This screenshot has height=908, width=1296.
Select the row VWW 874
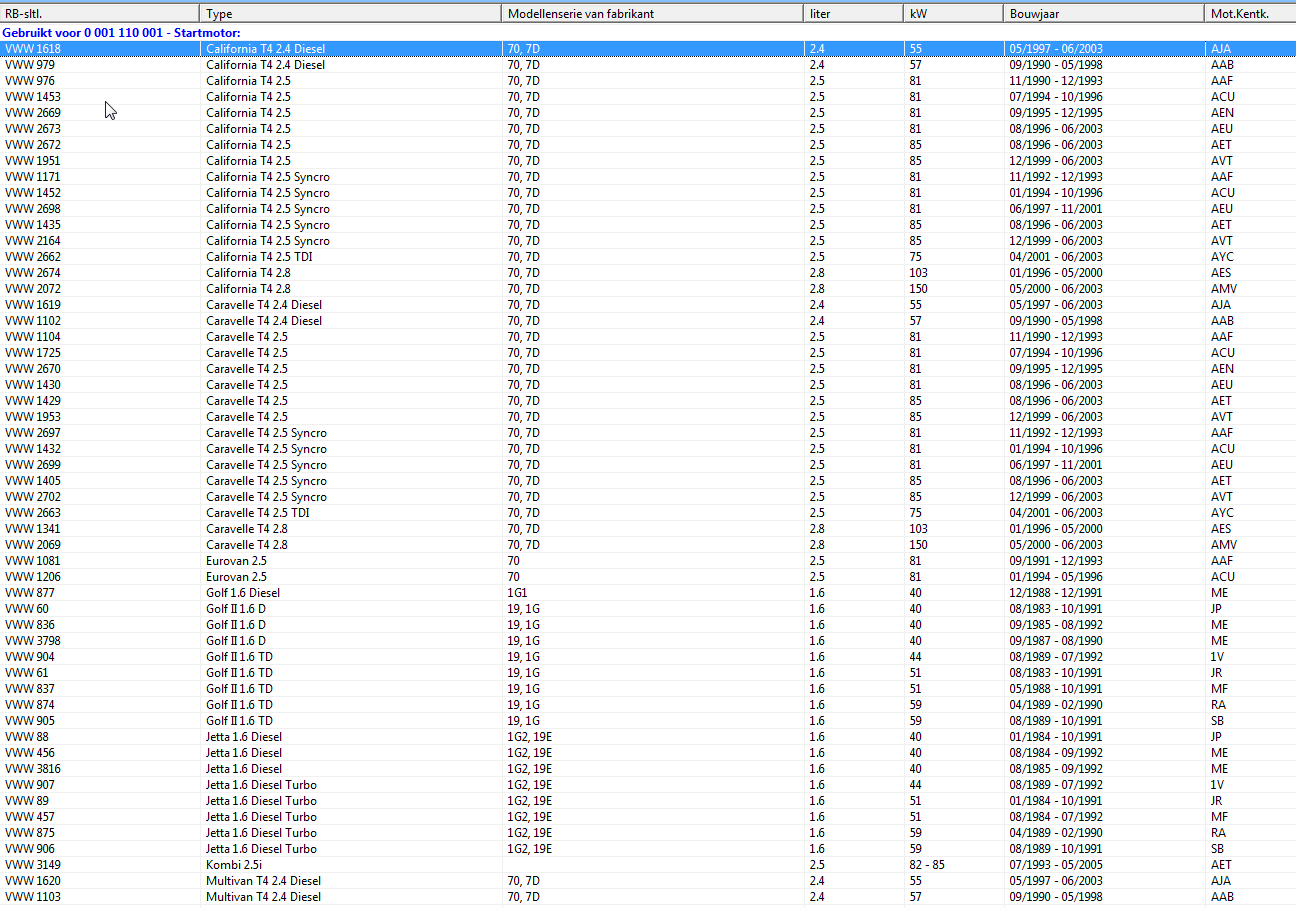tap(648, 705)
